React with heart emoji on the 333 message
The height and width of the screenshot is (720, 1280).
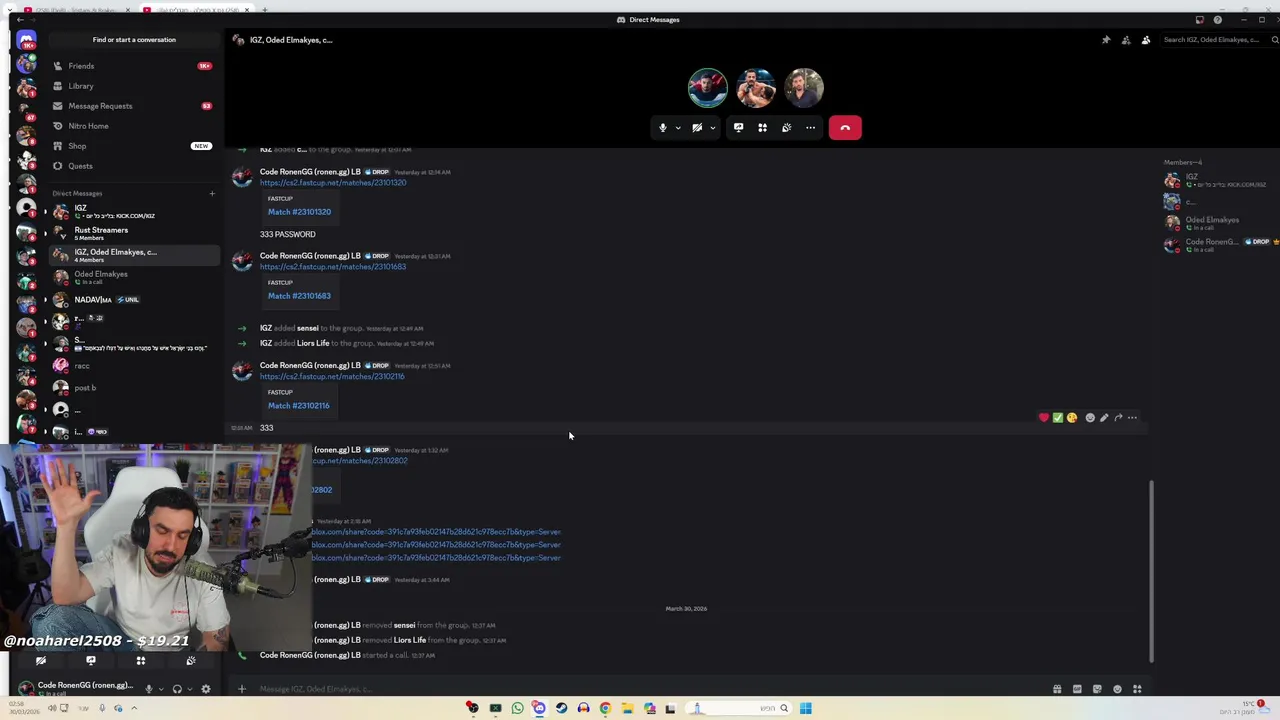1044,418
